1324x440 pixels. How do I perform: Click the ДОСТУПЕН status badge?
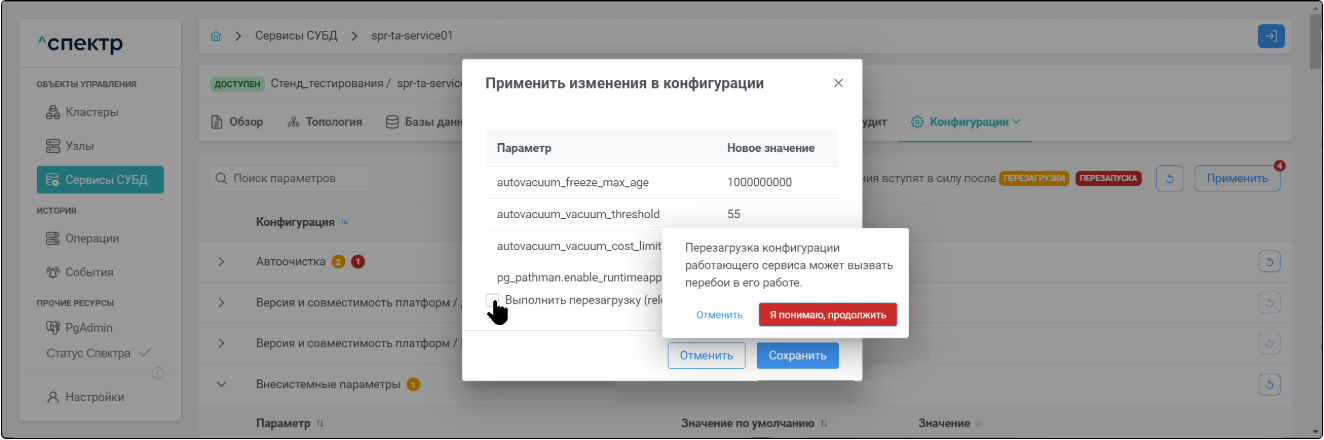click(x=238, y=83)
